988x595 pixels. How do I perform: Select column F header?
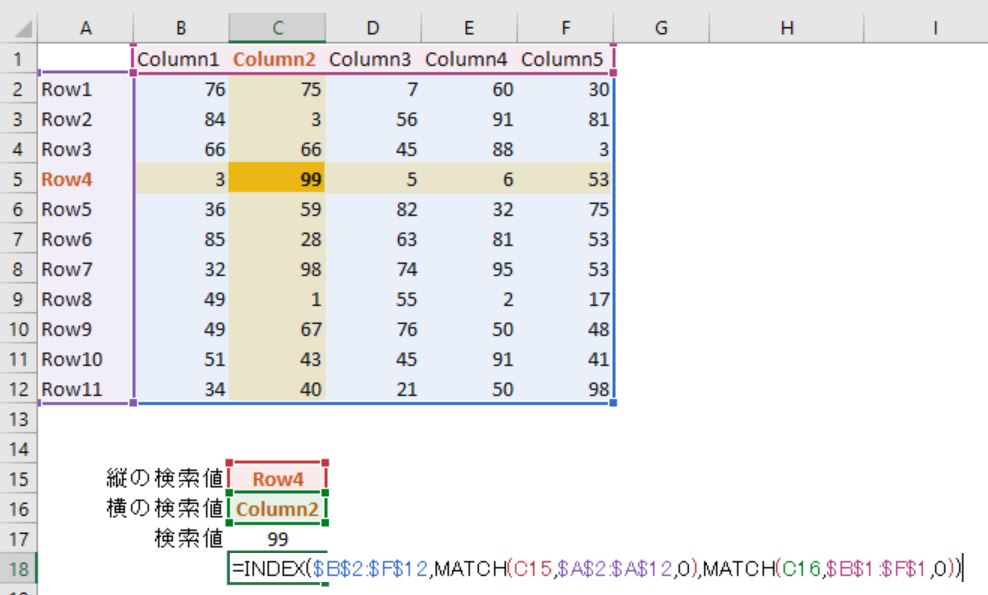click(565, 28)
